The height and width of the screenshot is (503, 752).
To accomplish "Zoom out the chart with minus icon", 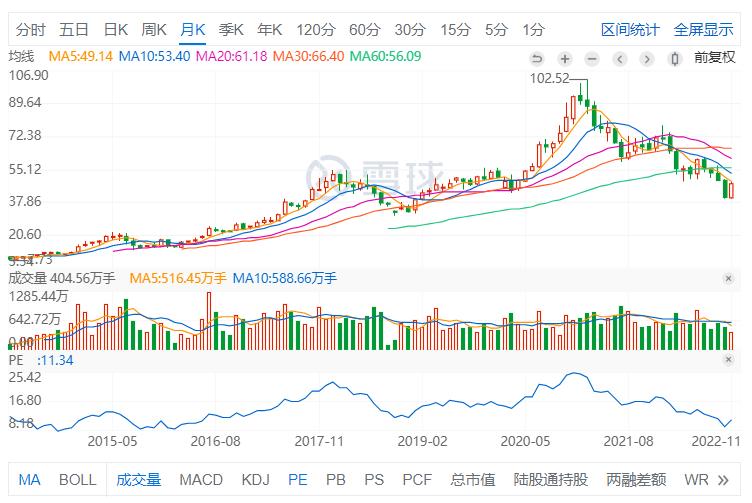I will pyautogui.click(x=593, y=58).
